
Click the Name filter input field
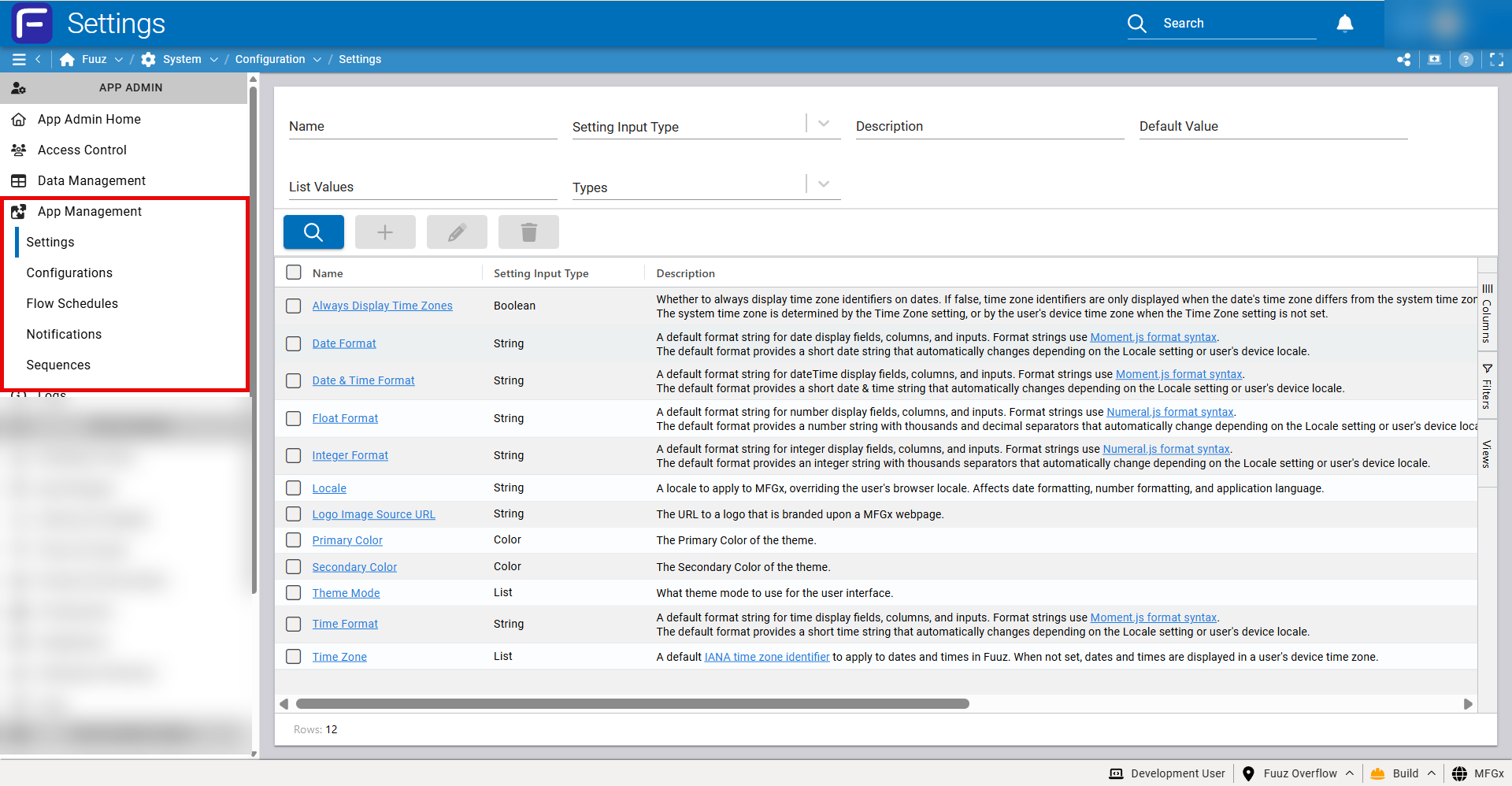(x=423, y=127)
